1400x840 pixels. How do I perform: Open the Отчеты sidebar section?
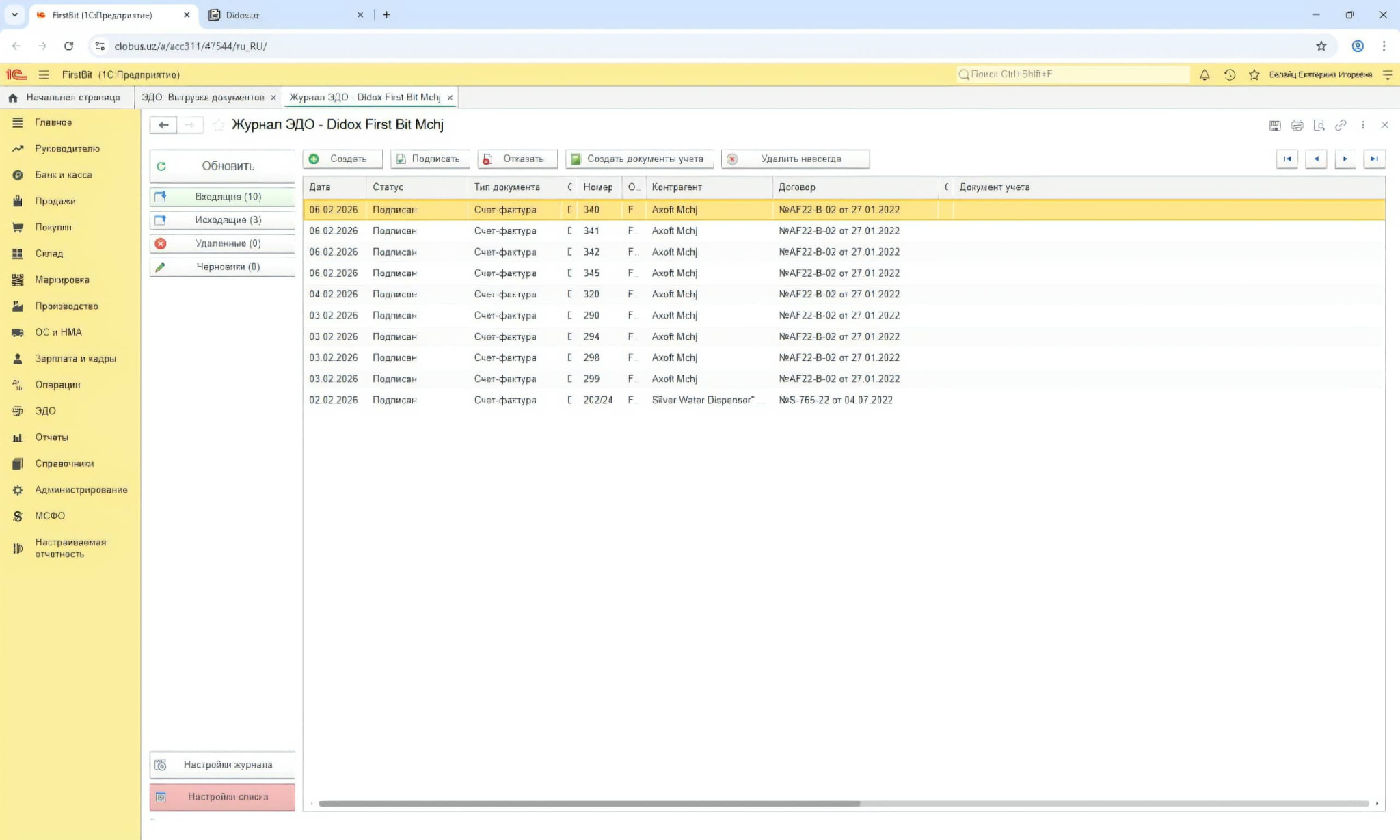[x=51, y=437]
